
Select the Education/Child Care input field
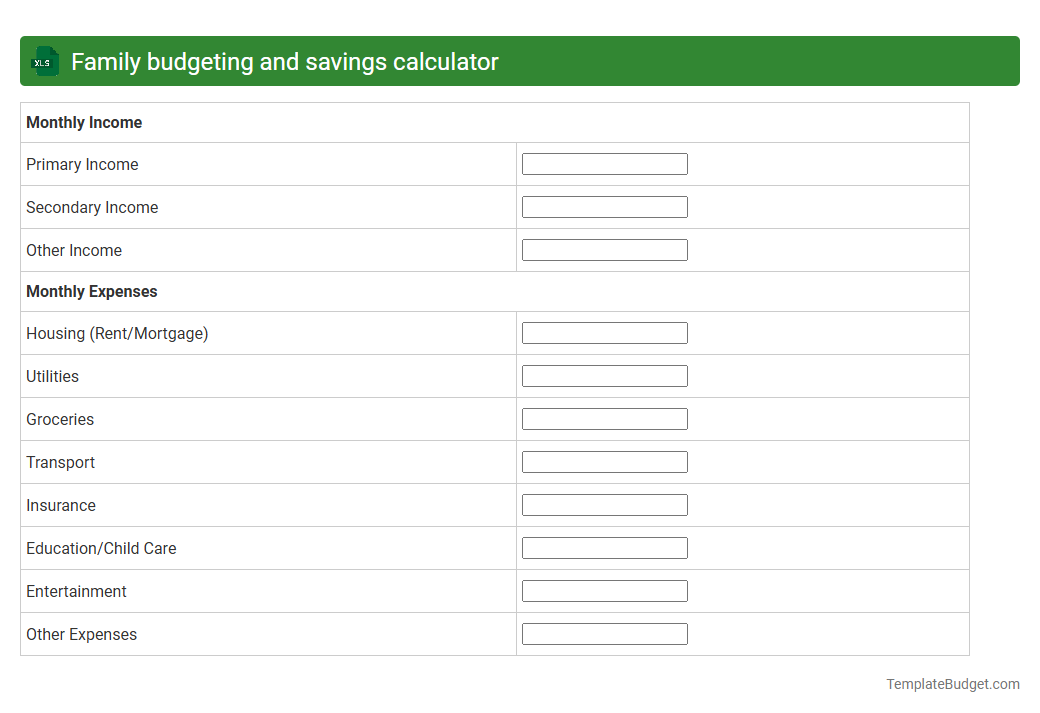604,547
